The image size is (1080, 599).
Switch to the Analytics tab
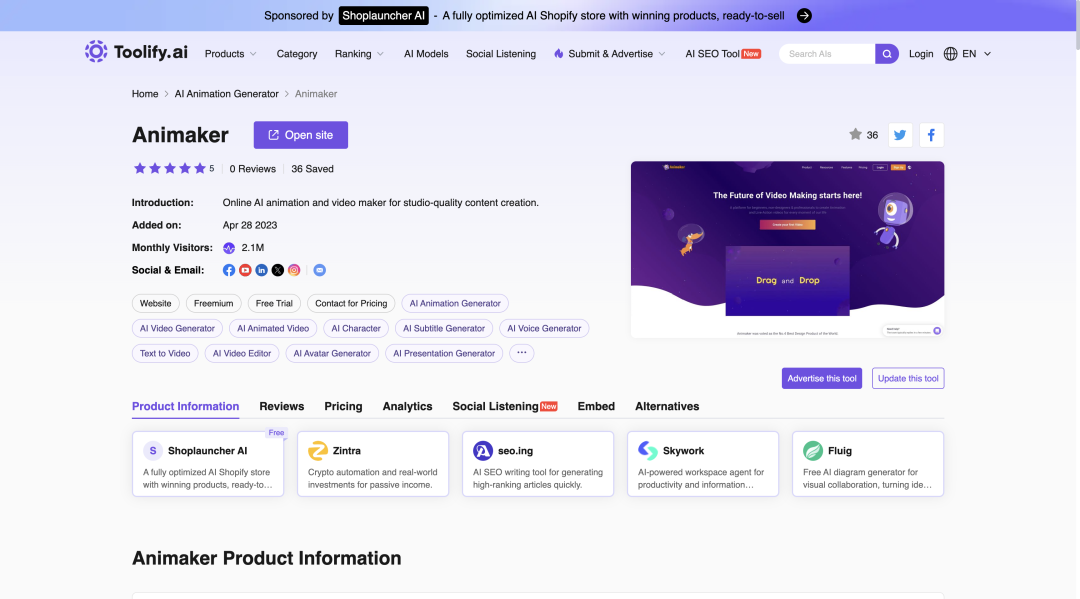tap(407, 406)
